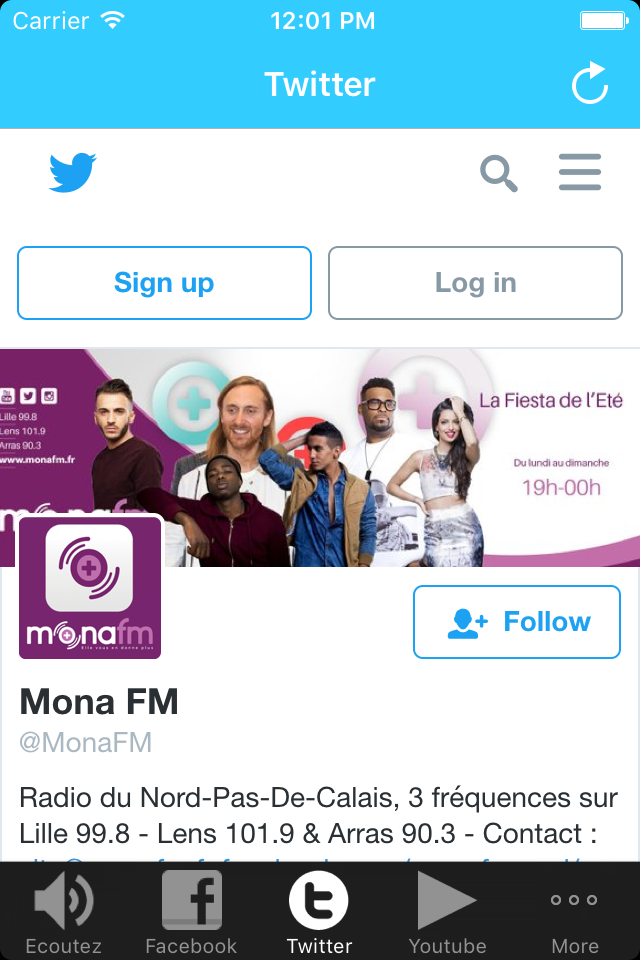
Task: Click the blue Twitter bird logo
Action: pyautogui.click(x=72, y=172)
